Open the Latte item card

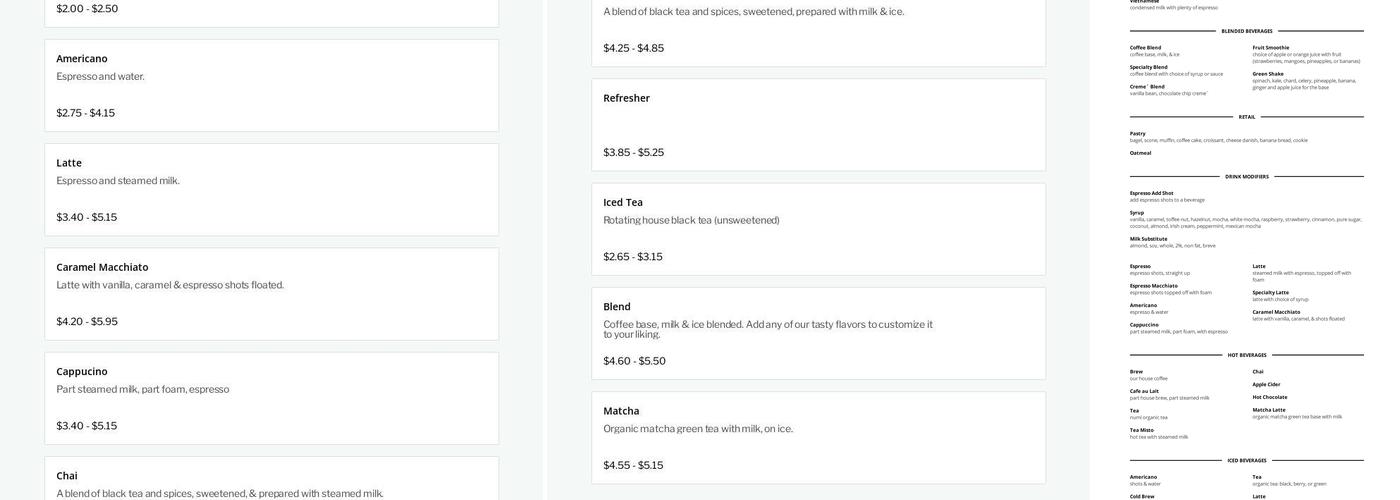pyautogui.click(x=271, y=189)
